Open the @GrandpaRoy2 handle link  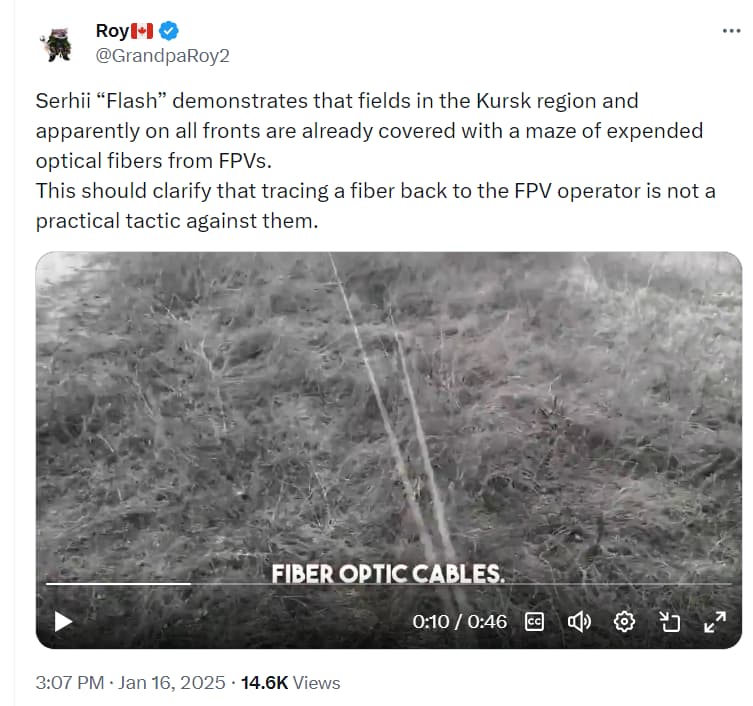pos(162,56)
